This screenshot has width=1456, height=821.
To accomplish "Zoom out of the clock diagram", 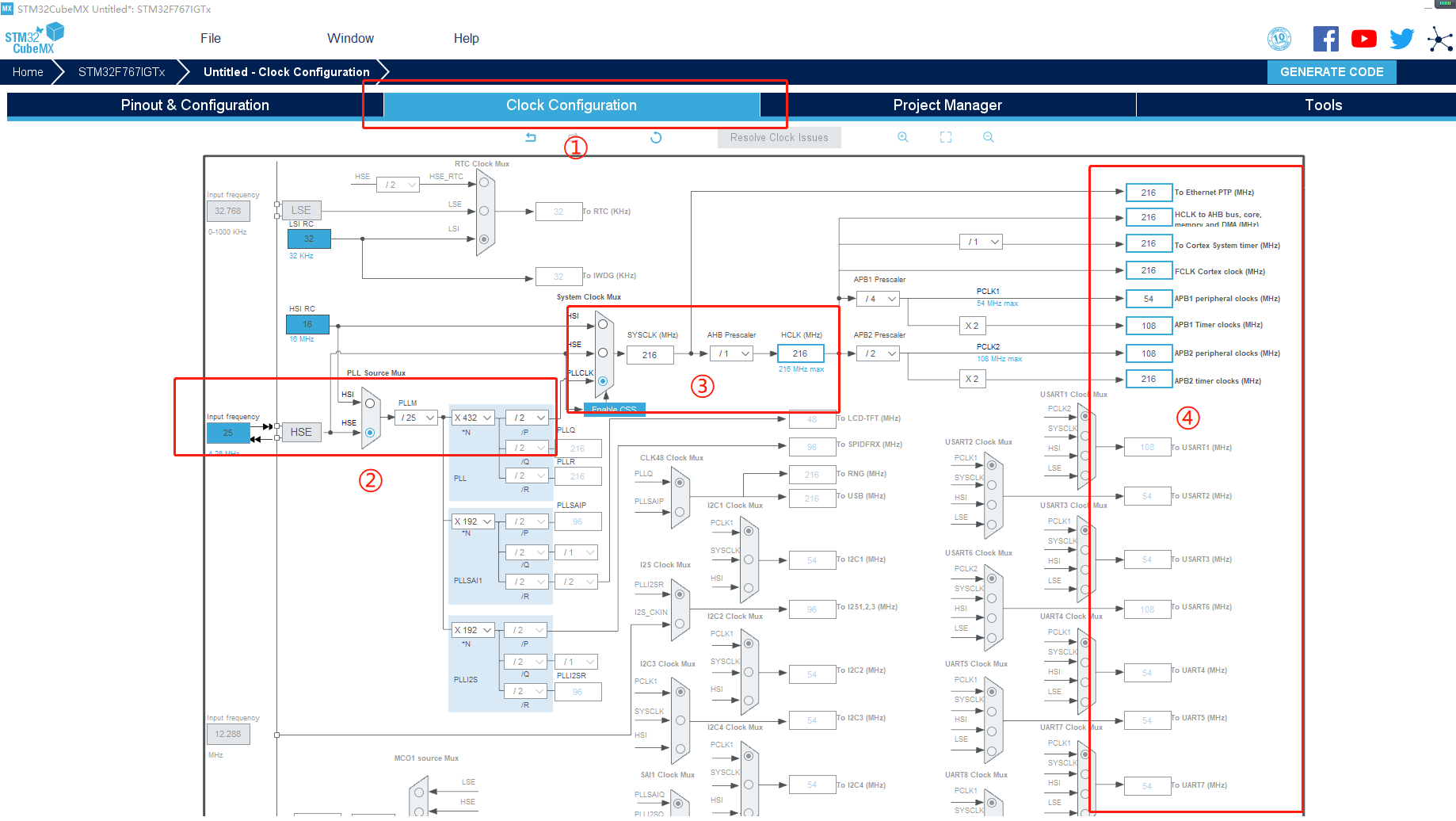I will tap(989, 137).
